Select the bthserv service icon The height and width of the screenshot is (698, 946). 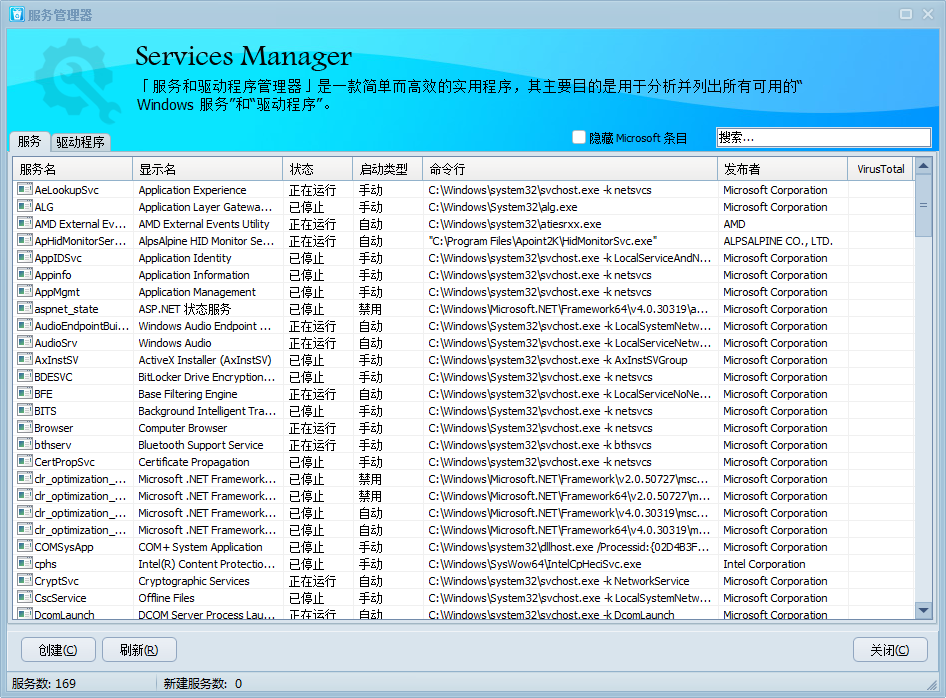[25, 445]
